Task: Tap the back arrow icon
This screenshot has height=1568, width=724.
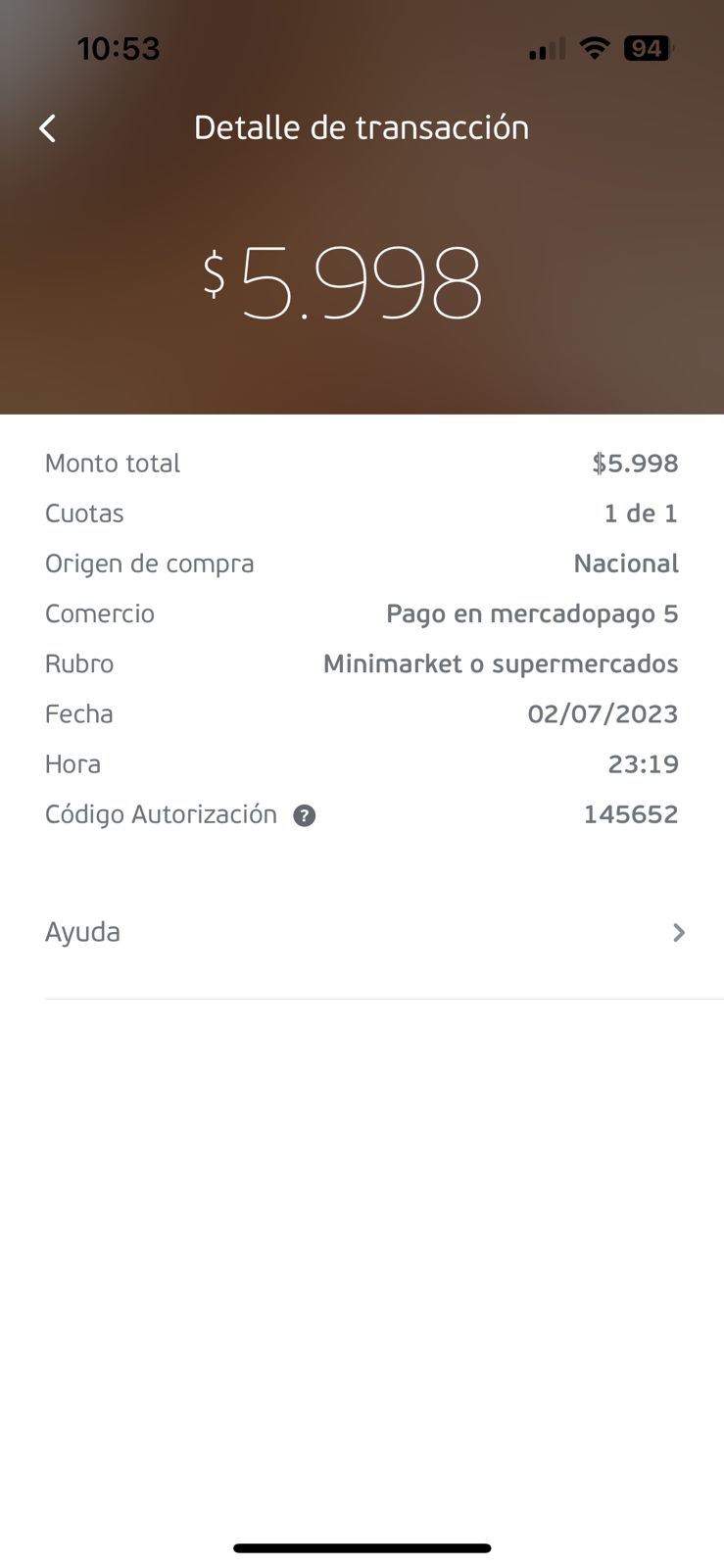Action: point(47,128)
